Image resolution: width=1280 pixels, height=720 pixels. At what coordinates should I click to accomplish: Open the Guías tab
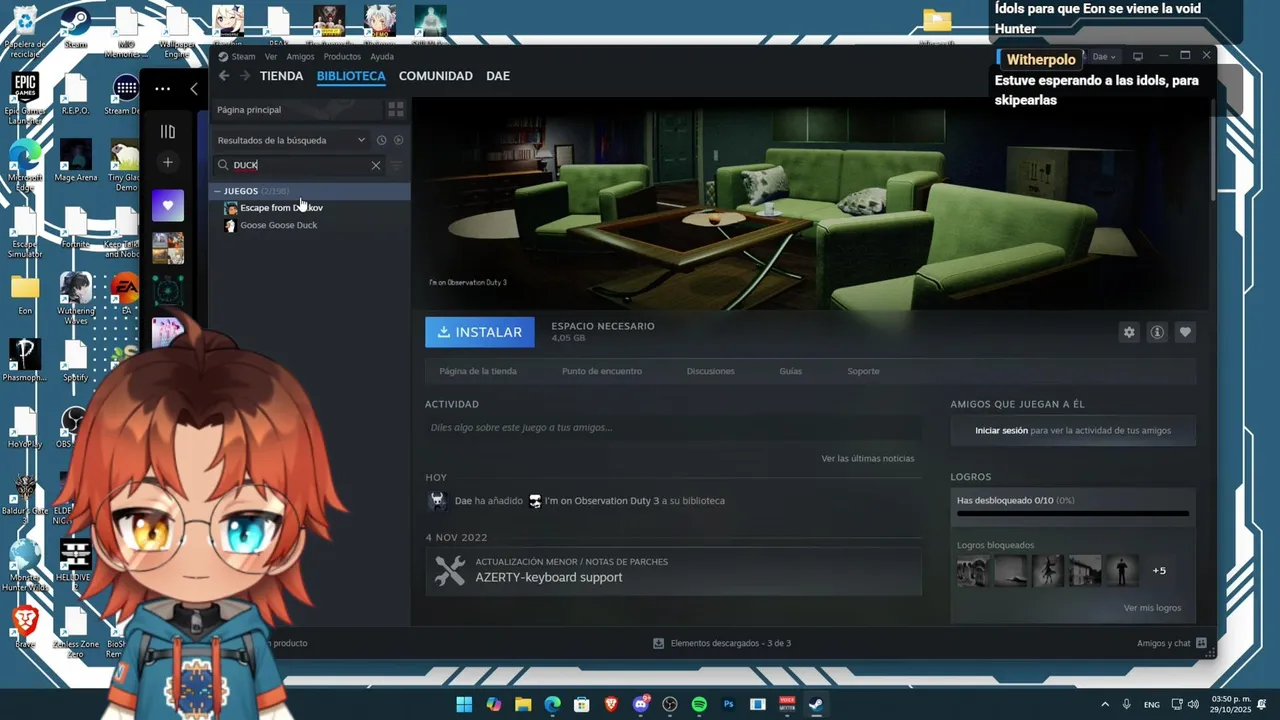pyautogui.click(x=791, y=371)
